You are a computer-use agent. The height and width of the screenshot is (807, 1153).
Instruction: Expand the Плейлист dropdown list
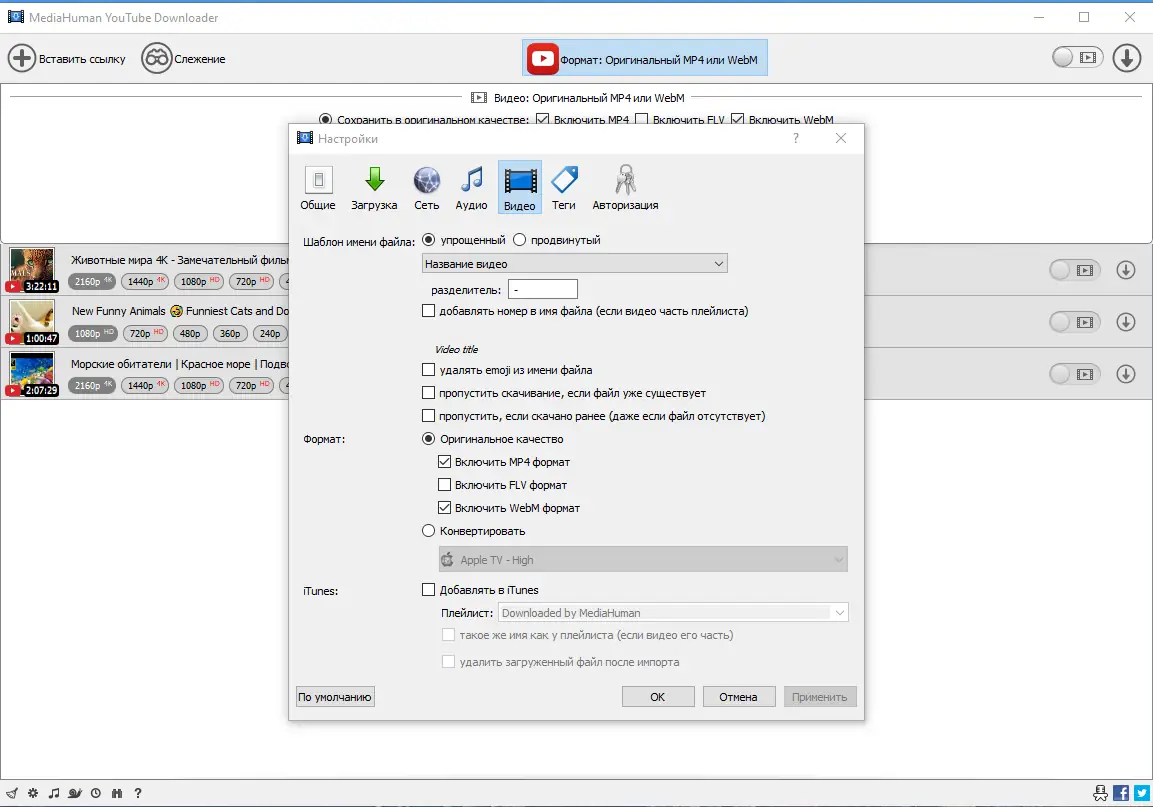(x=839, y=612)
